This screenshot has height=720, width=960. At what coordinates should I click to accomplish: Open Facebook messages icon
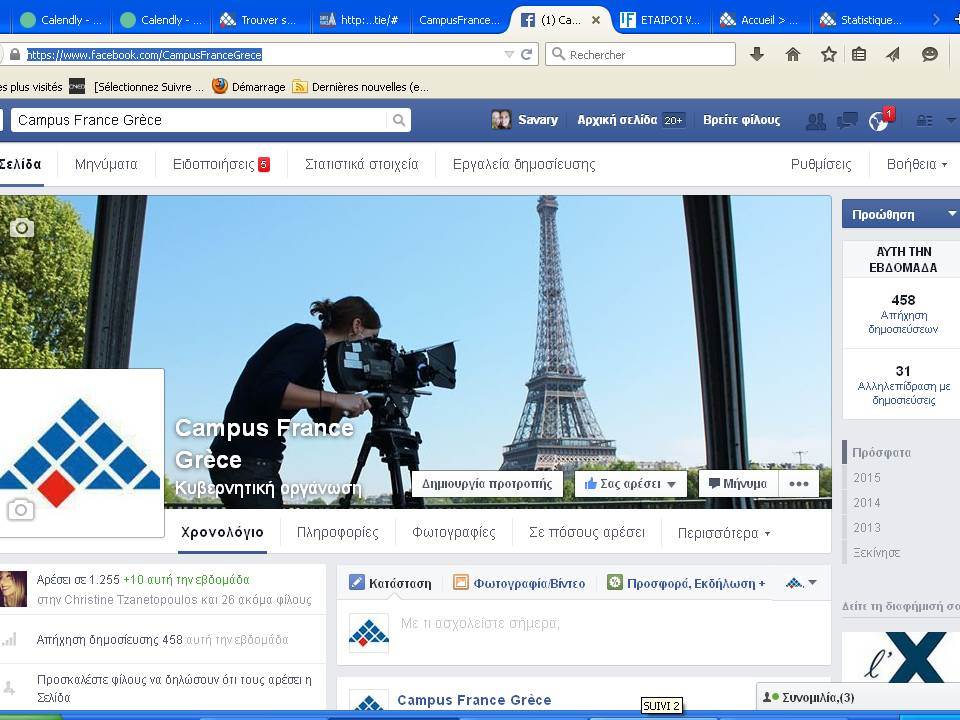(x=847, y=121)
